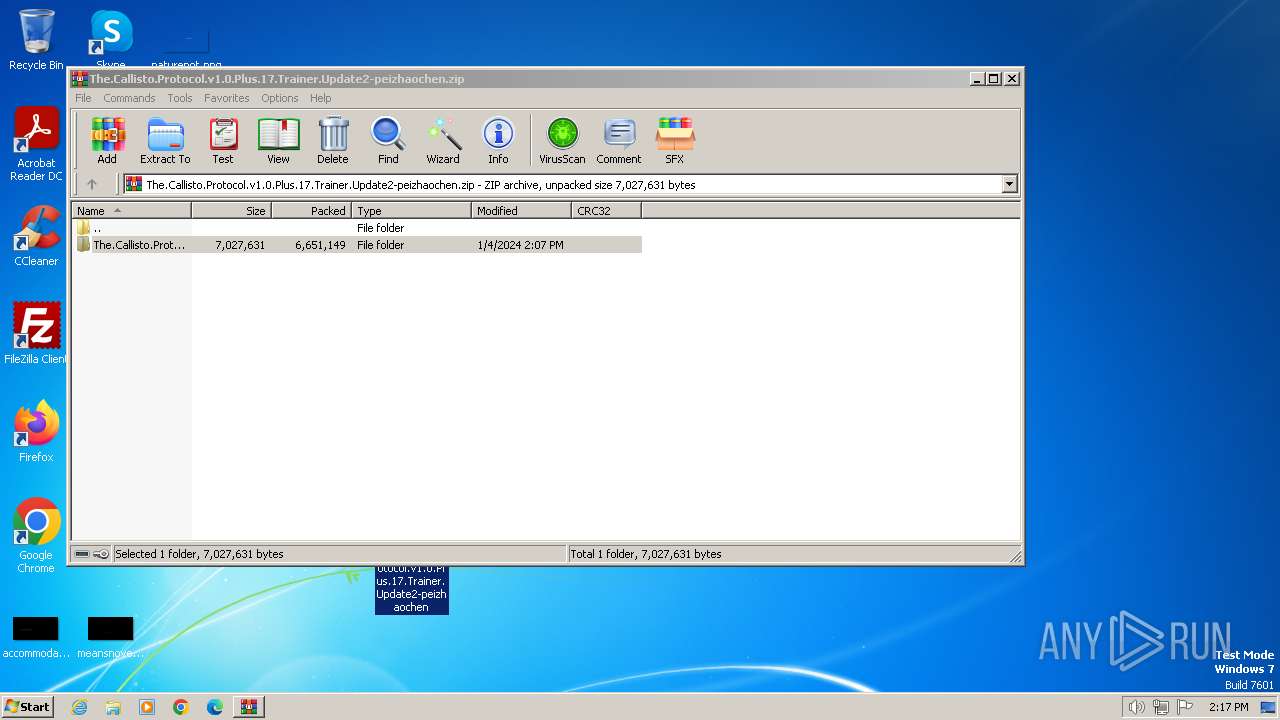This screenshot has width=1280, height=720.
Task: Open File Explorer from the taskbar
Action: tap(113, 707)
